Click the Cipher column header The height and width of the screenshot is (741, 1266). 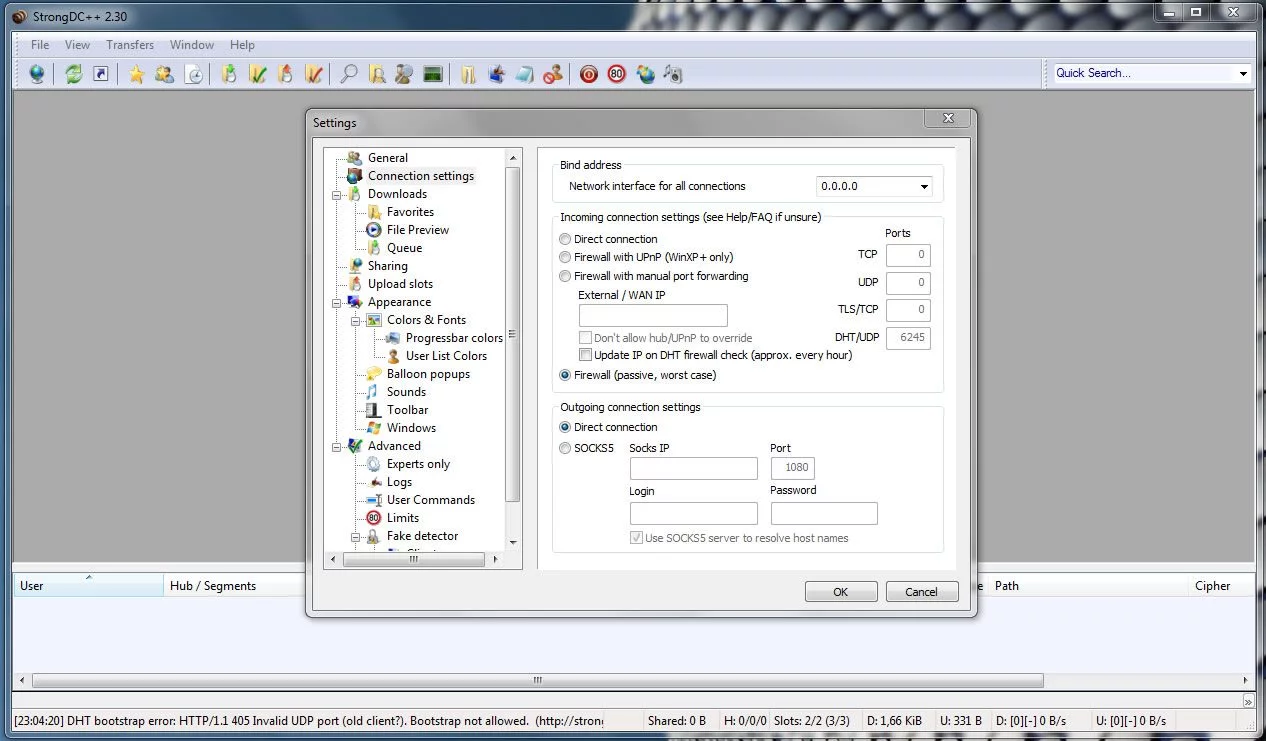point(1212,586)
